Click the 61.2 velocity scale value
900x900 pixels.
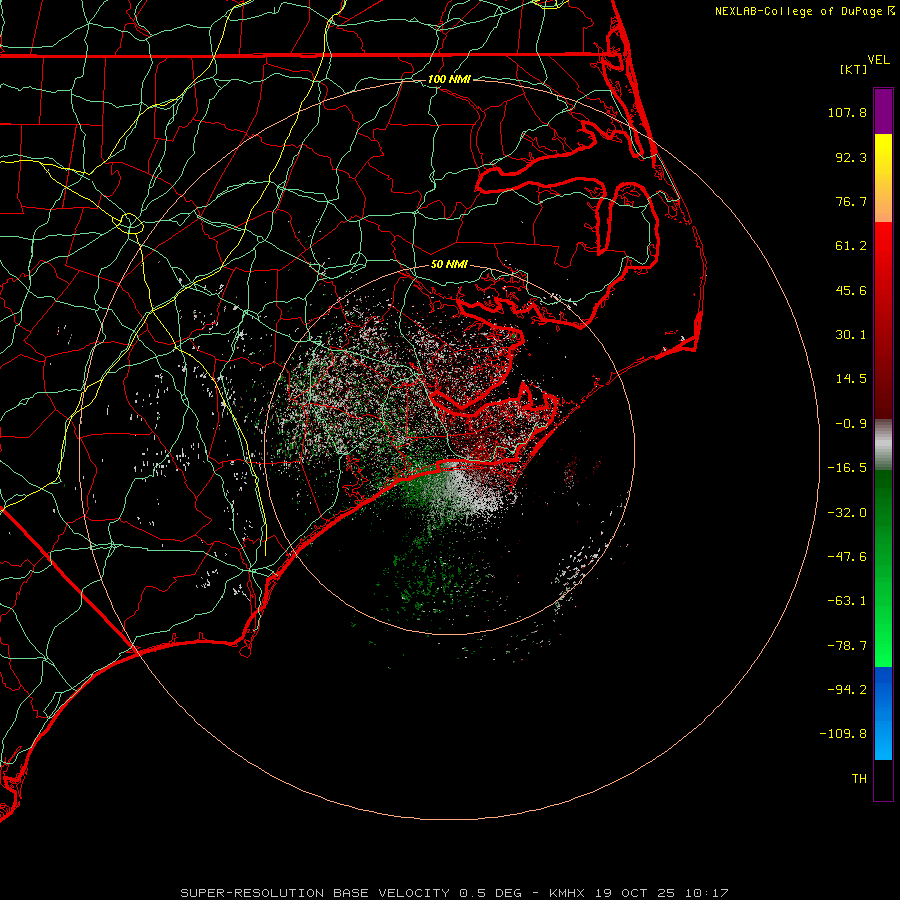coord(851,246)
